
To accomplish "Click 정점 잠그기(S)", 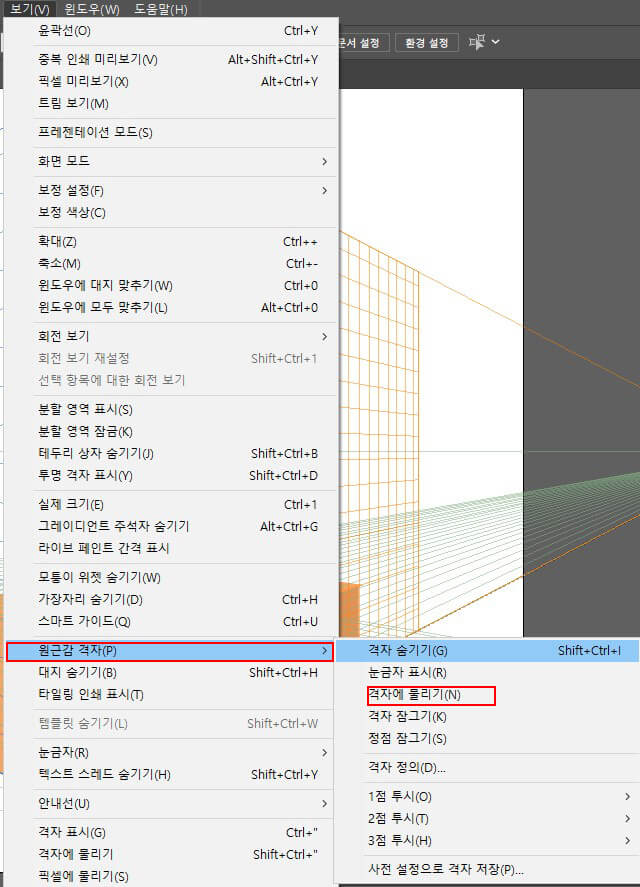I will pyautogui.click(x=488, y=739).
